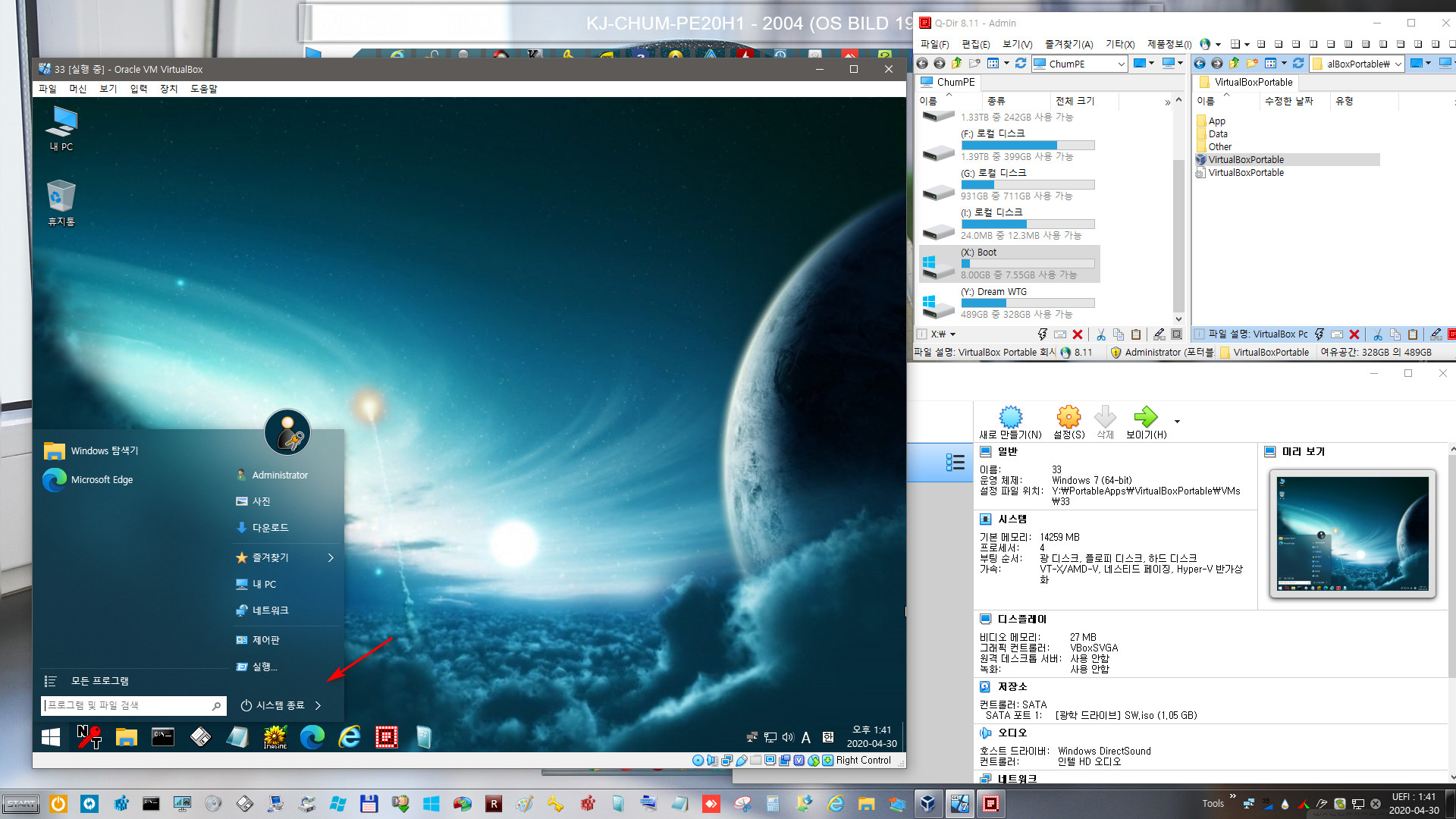Click the VM tools list icon in VirtualBox sidebar
Image resolution: width=1456 pixels, height=819 pixels.
955,462
